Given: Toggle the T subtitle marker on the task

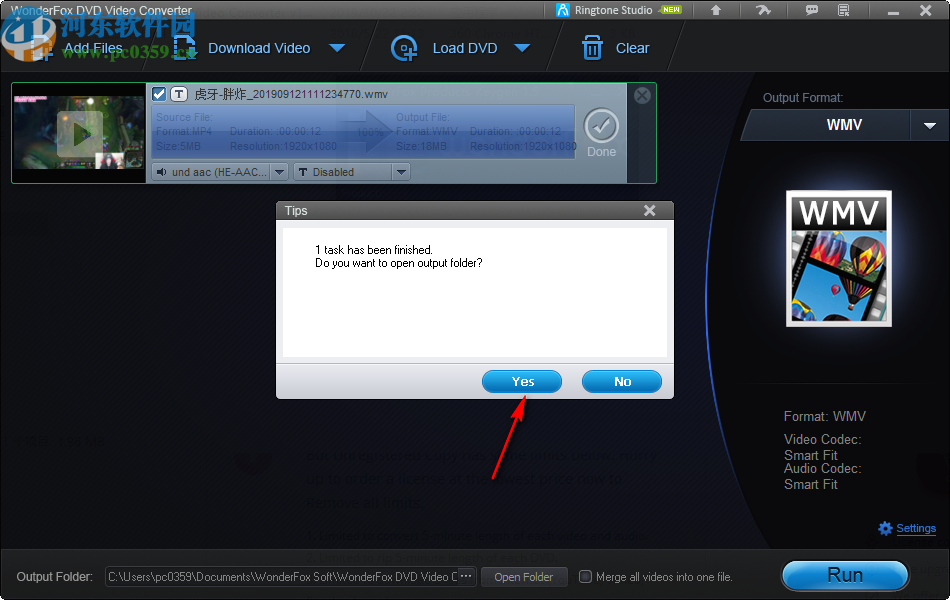Looking at the screenshot, I should click(x=177, y=93).
